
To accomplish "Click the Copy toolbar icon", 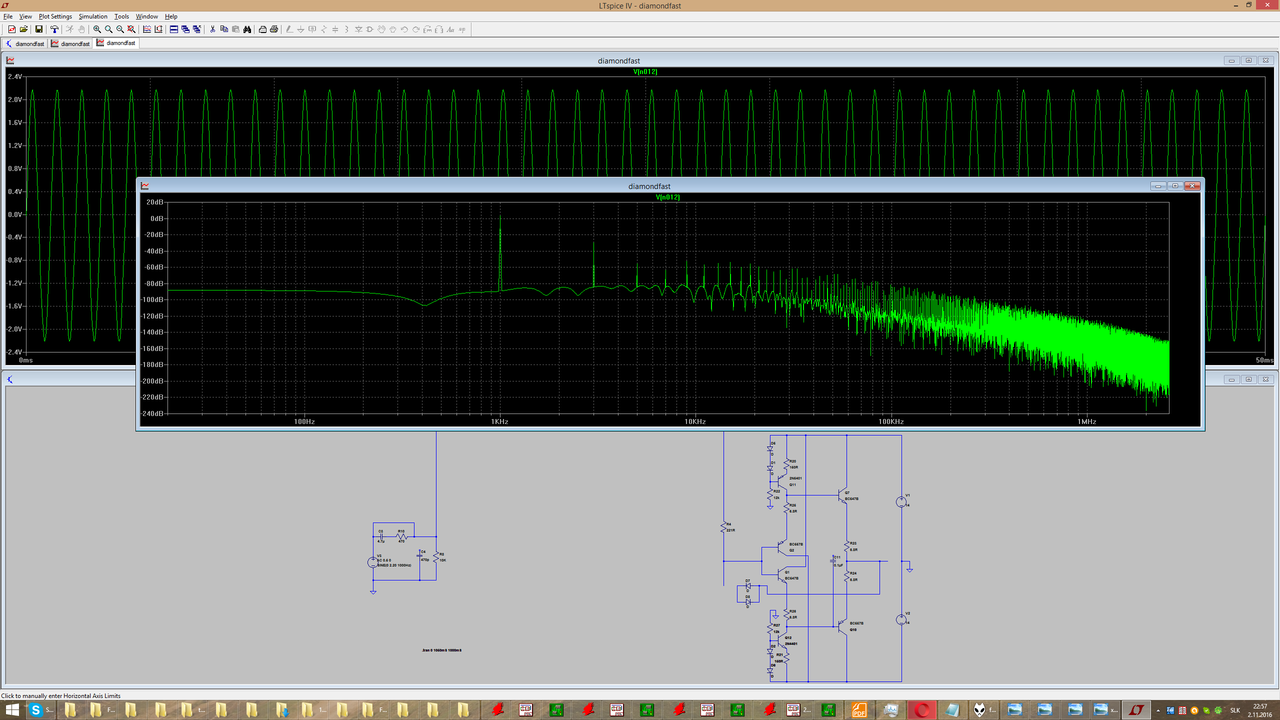I will coord(224,29).
